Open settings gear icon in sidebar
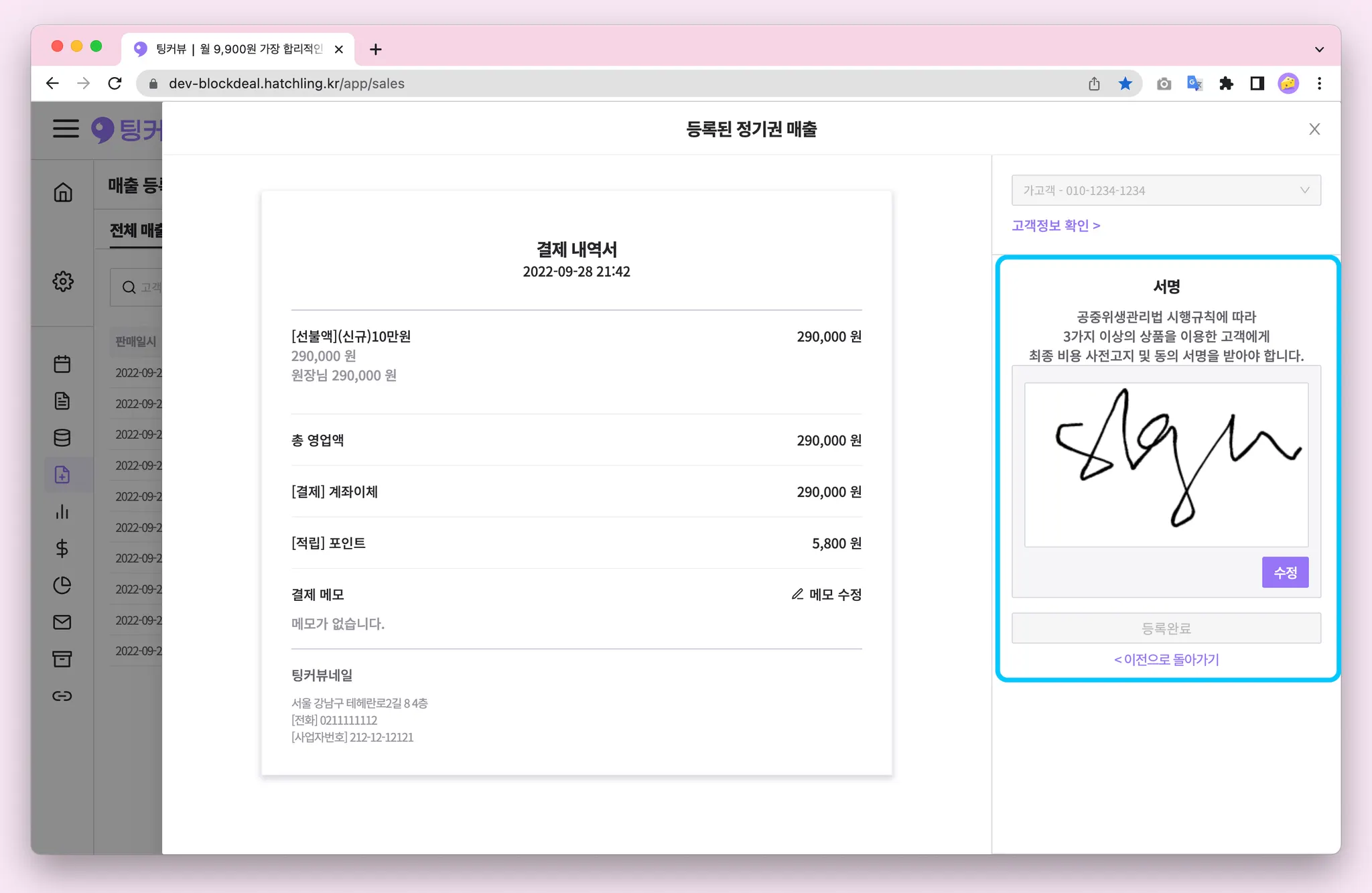This screenshot has width=1372, height=893. click(x=63, y=281)
